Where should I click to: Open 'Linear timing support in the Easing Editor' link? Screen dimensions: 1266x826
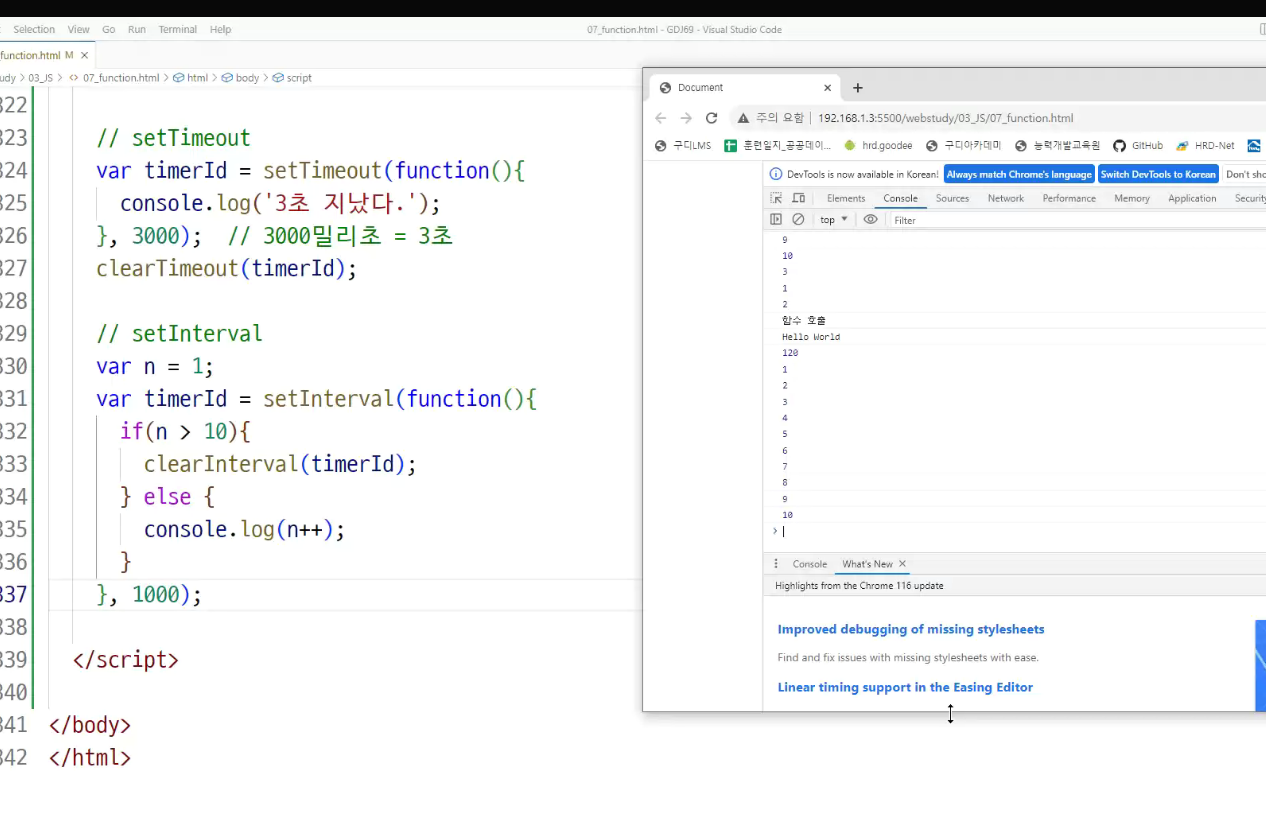coord(905,687)
